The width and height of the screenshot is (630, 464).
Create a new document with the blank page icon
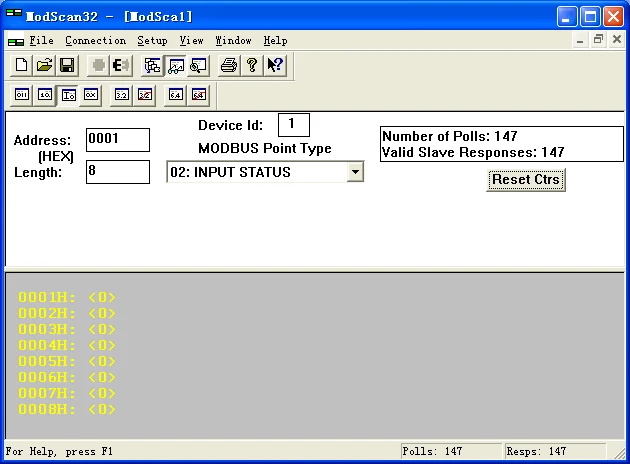21,65
